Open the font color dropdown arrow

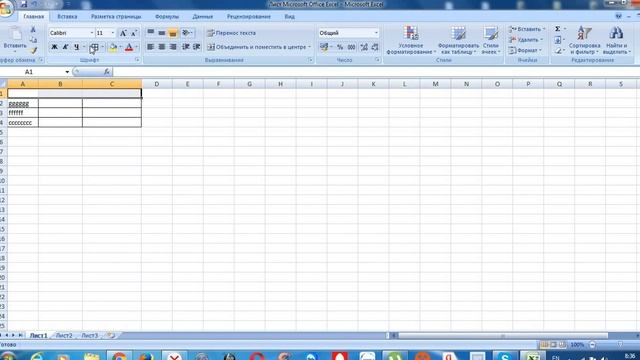137,47
